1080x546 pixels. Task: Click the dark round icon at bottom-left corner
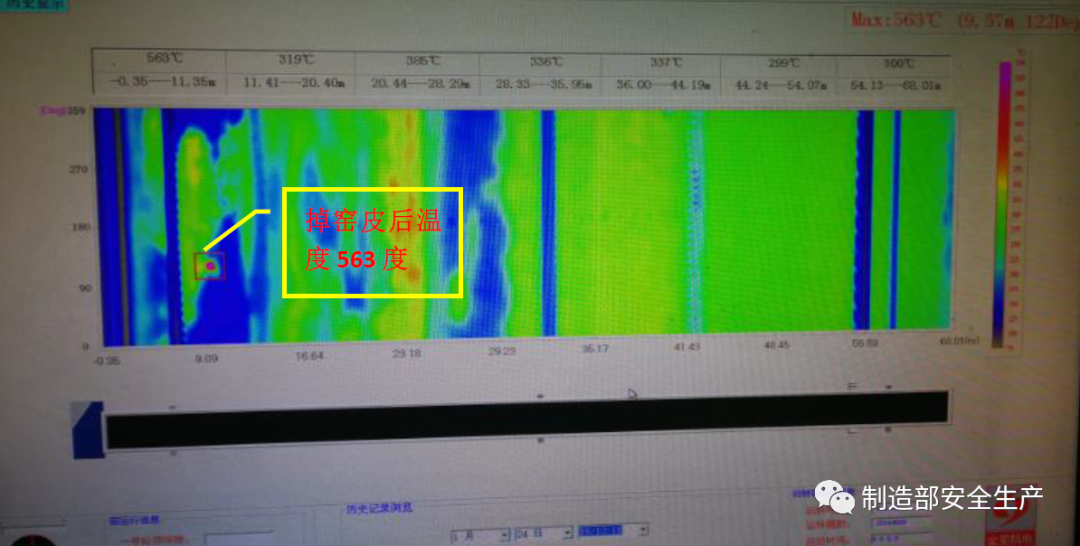[x=27, y=540]
